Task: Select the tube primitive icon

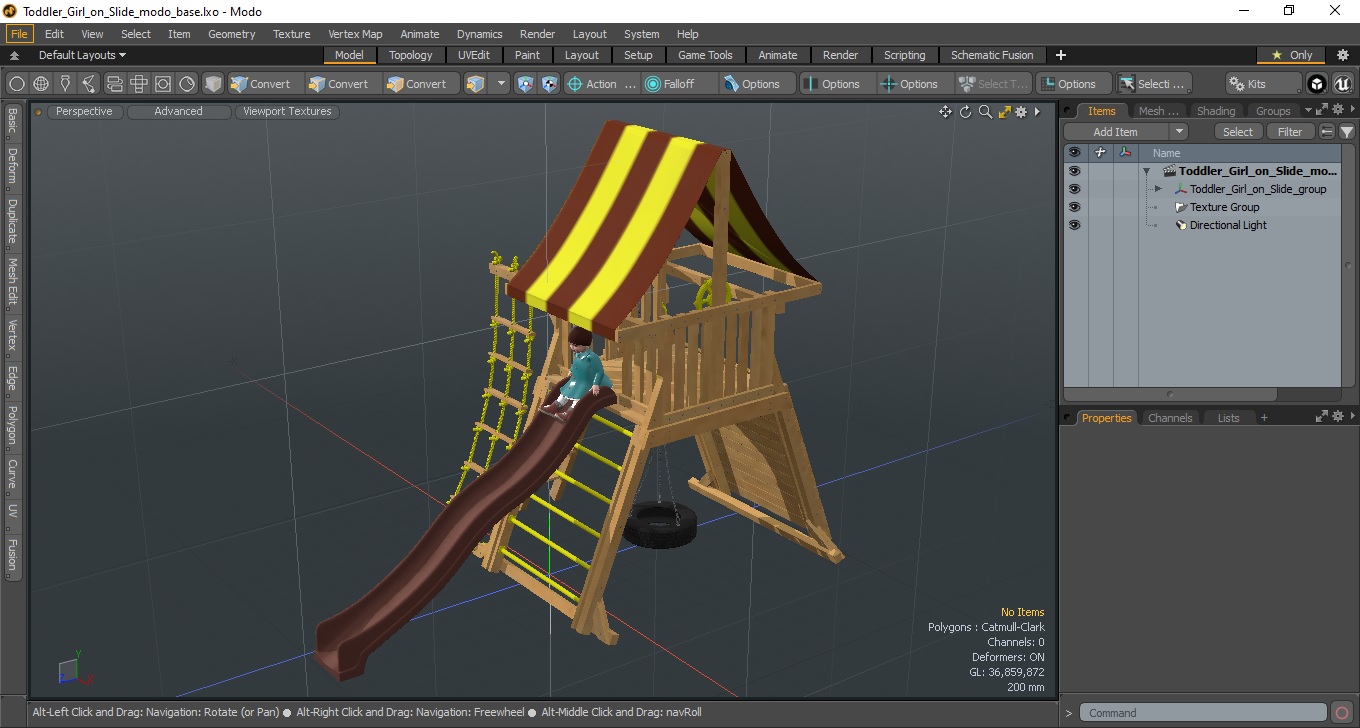Action: [162, 84]
